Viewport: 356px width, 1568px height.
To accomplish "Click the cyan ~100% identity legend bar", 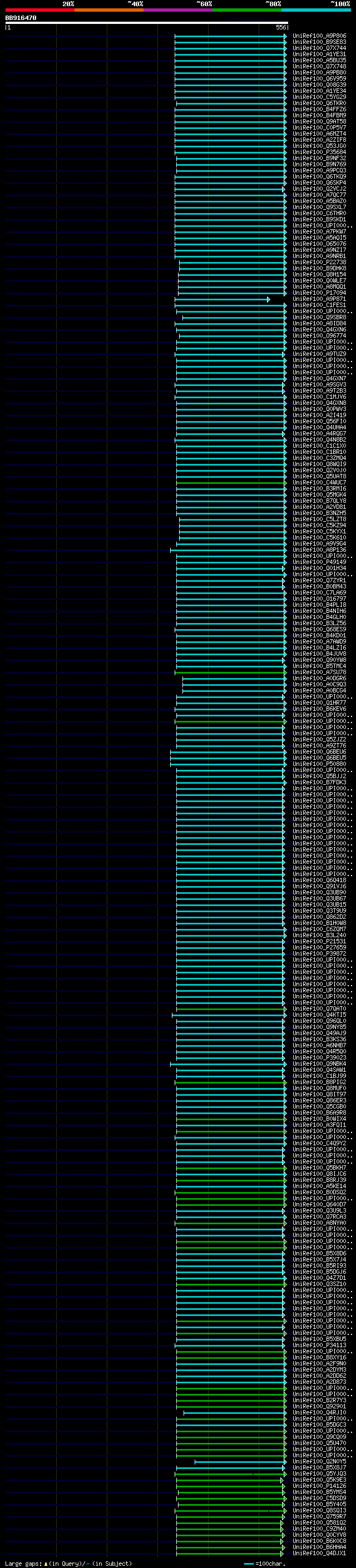I will point(316,10).
